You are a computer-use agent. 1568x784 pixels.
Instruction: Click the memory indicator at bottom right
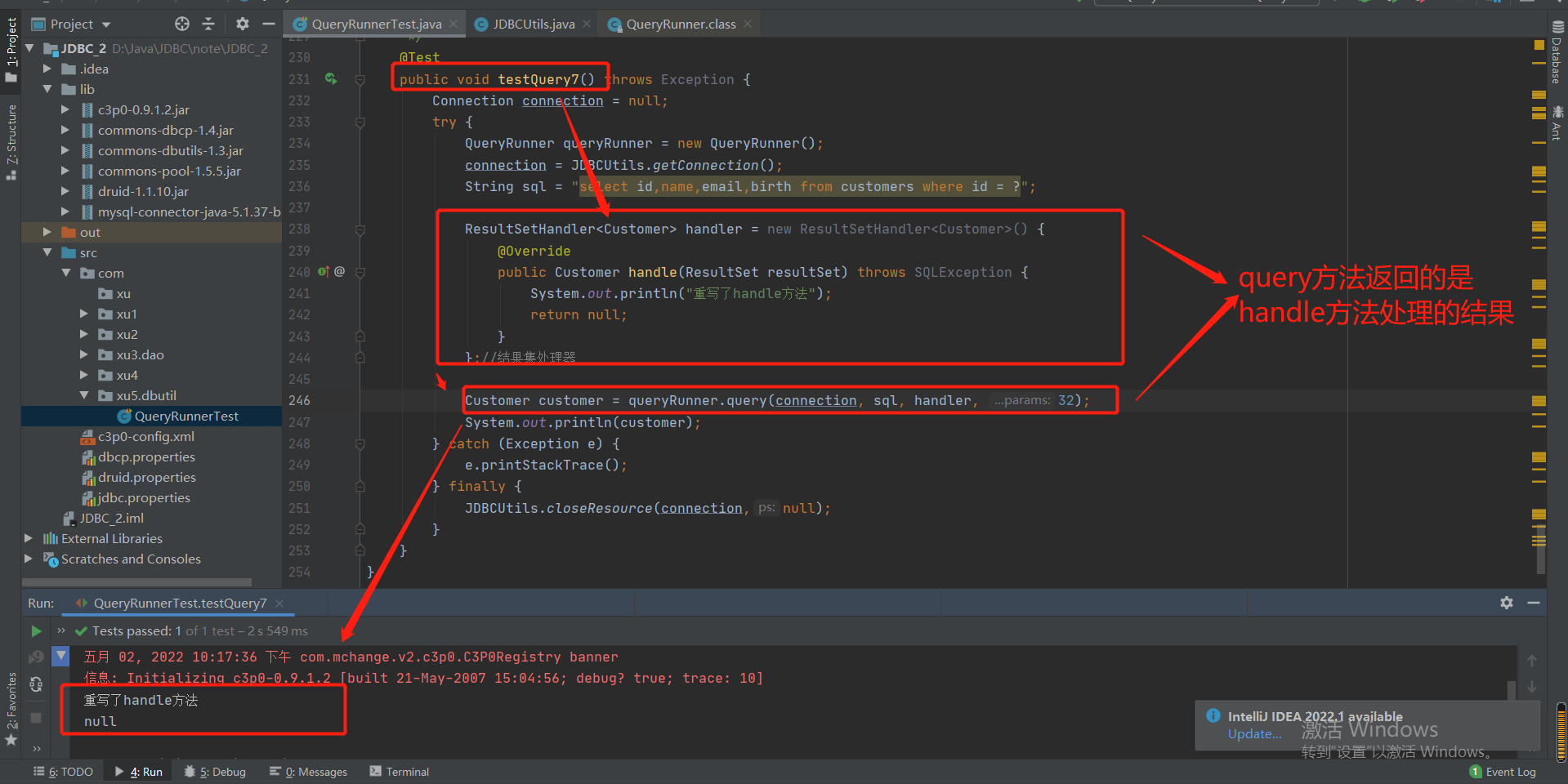pyautogui.click(x=1561, y=732)
